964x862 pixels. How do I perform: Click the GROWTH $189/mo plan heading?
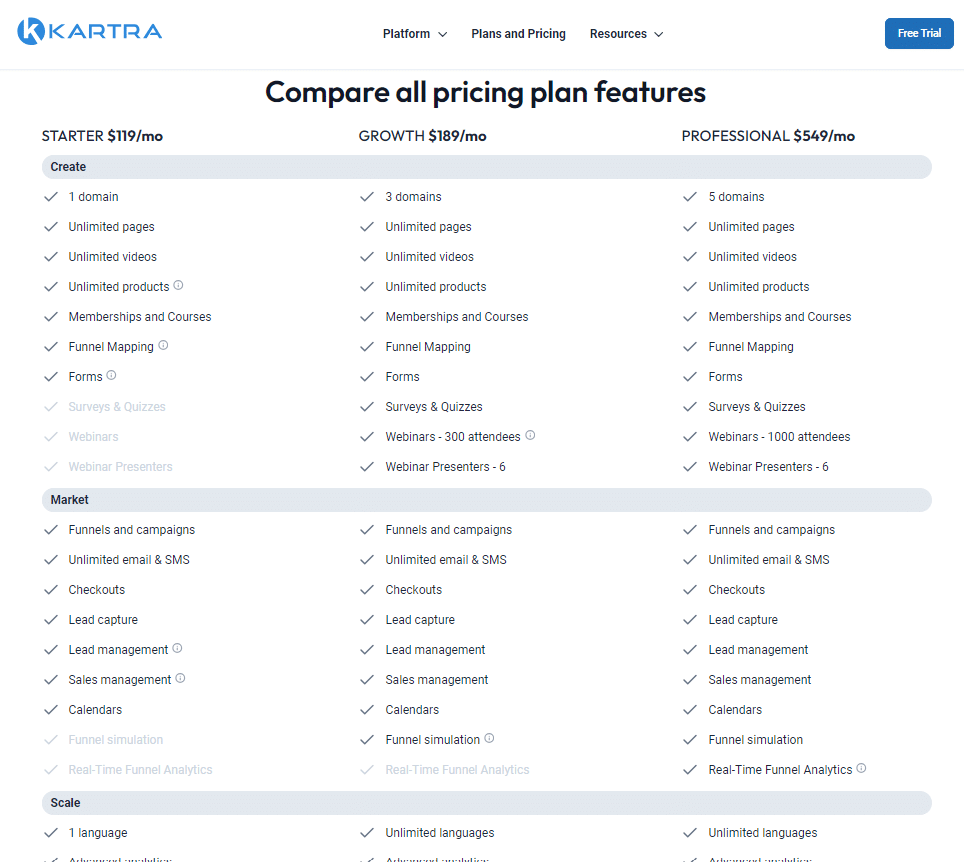pyautogui.click(x=422, y=136)
